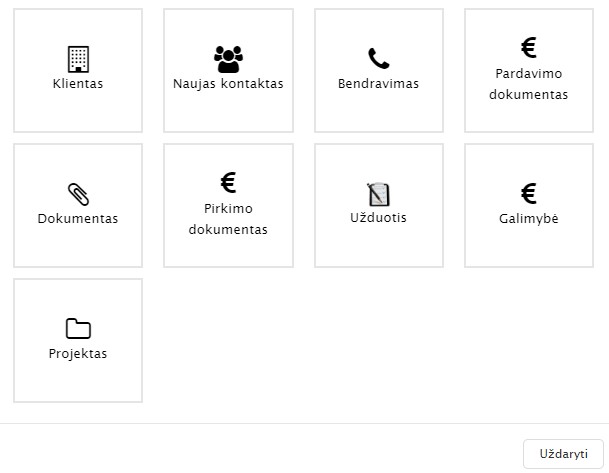This screenshot has height=473, width=609.
Task: Click the people group icon for Naujas kontaktas
Action: 228,59
